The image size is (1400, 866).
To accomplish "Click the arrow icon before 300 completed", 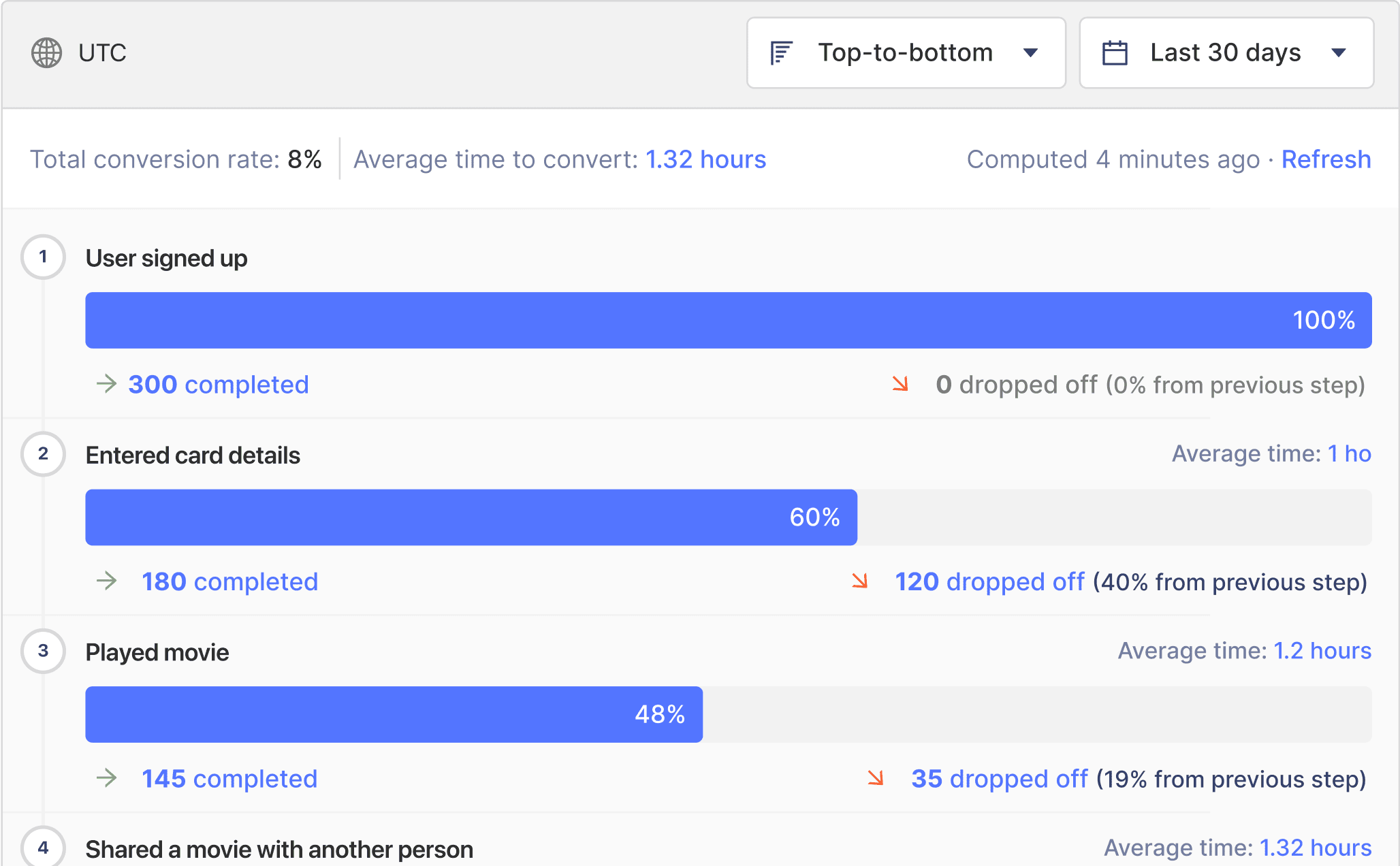I will click(x=106, y=384).
